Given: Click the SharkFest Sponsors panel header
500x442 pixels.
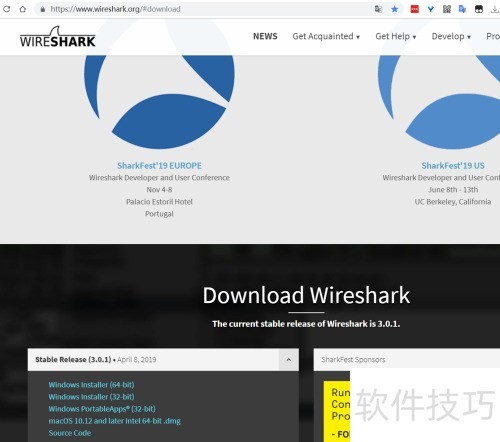Looking at the screenshot, I should coord(407,360).
